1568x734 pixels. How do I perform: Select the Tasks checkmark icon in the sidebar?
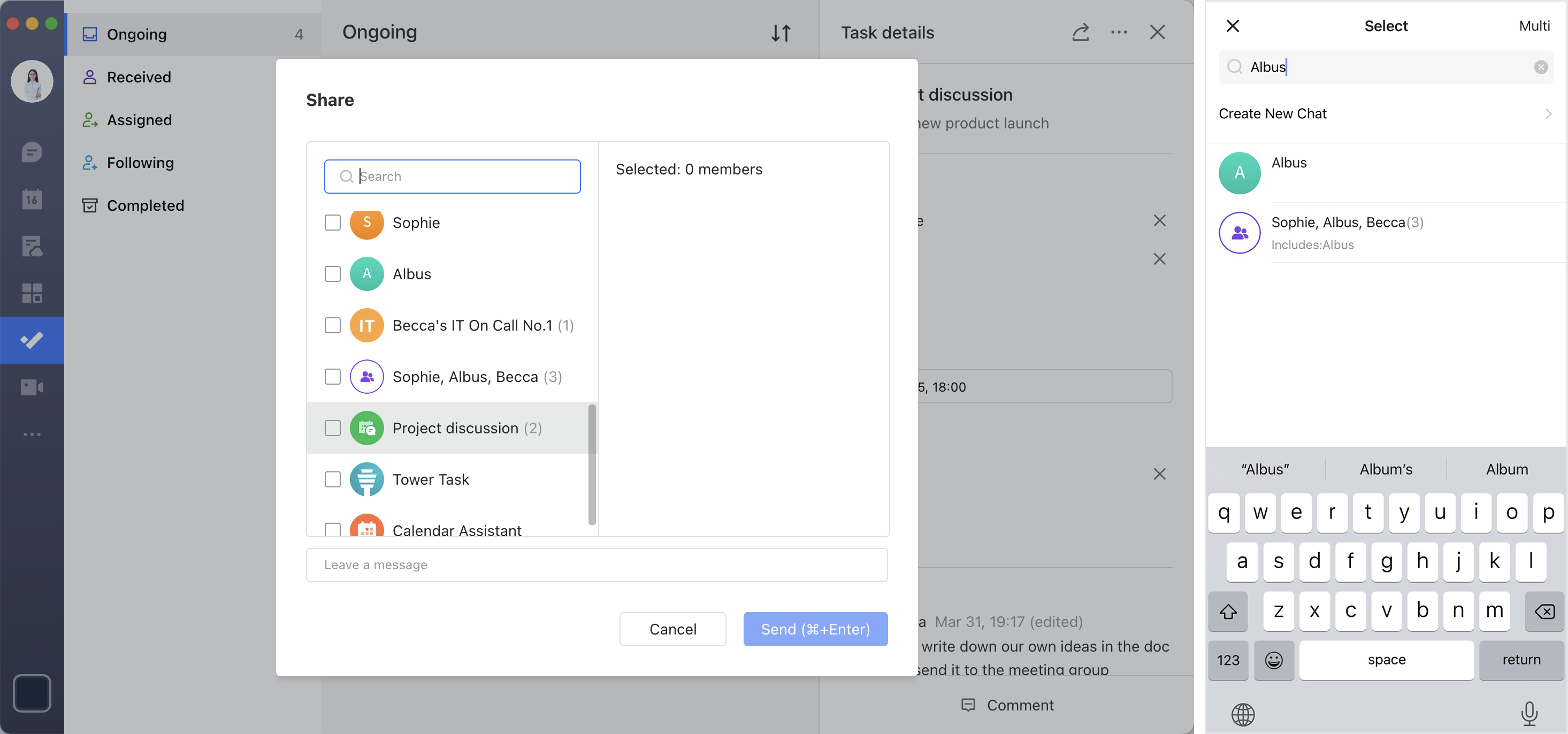[32, 340]
